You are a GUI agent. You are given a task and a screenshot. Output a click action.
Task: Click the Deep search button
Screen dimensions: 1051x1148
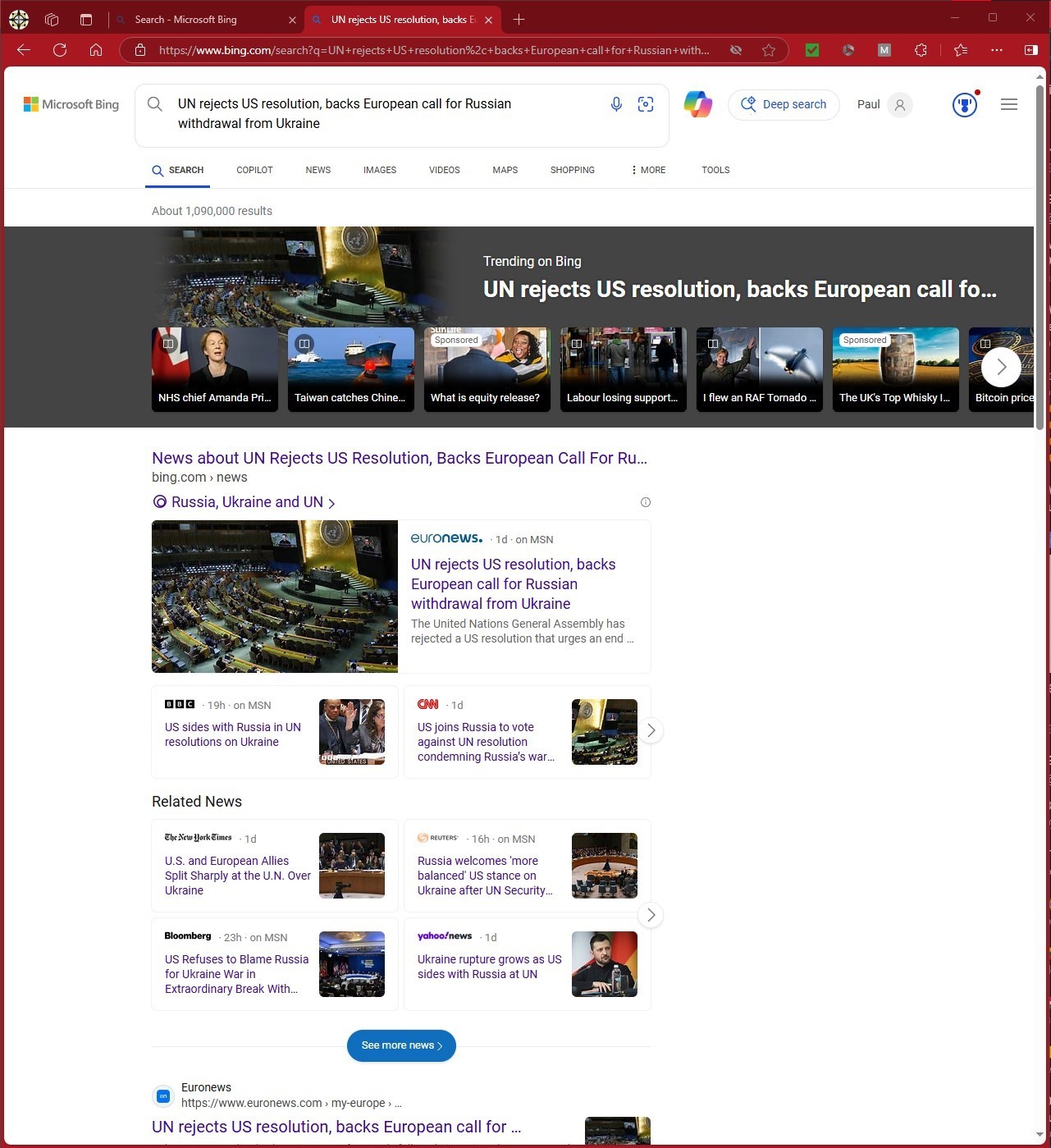tap(784, 104)
